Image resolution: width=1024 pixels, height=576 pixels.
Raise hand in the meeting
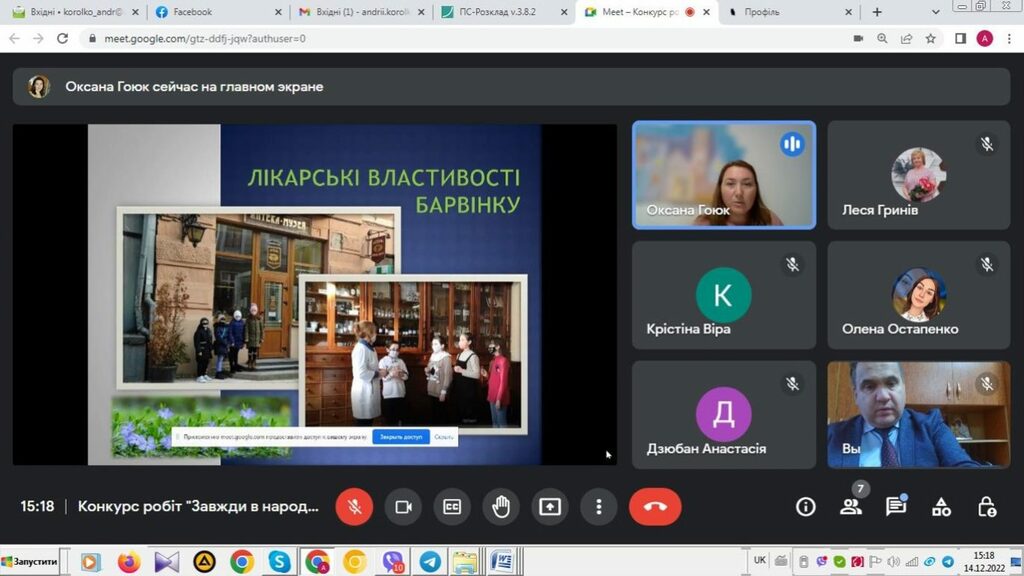pyautogui.click(x=501, y=507)
